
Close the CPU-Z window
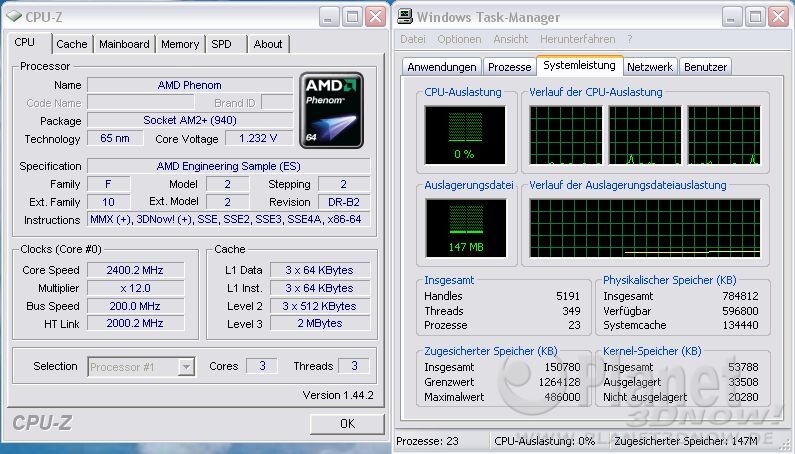(x=376, y=17)
